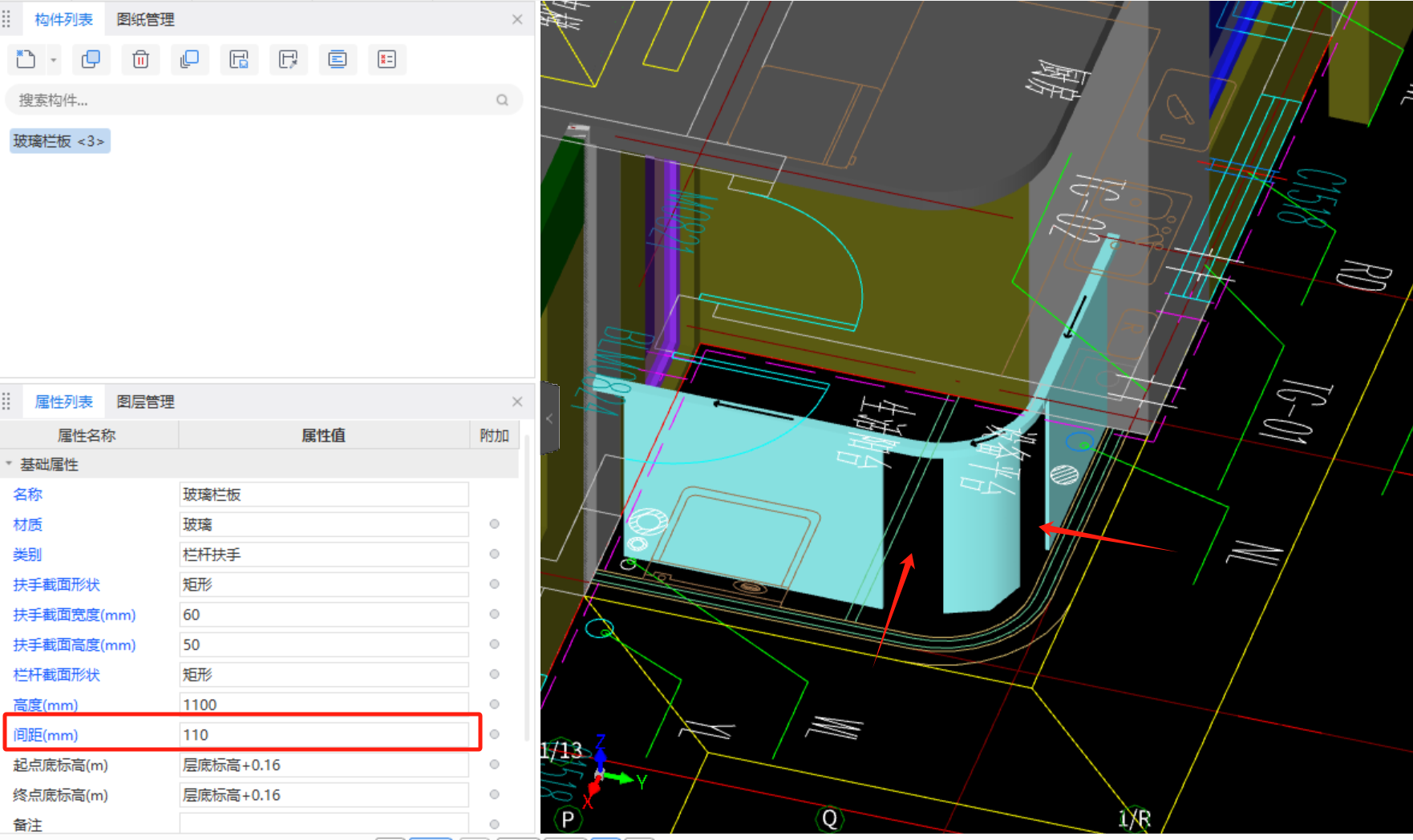Grab the property panel drag handle dots
The width and height of the screenshot is (1413, 840).
[x=6, y=402]
